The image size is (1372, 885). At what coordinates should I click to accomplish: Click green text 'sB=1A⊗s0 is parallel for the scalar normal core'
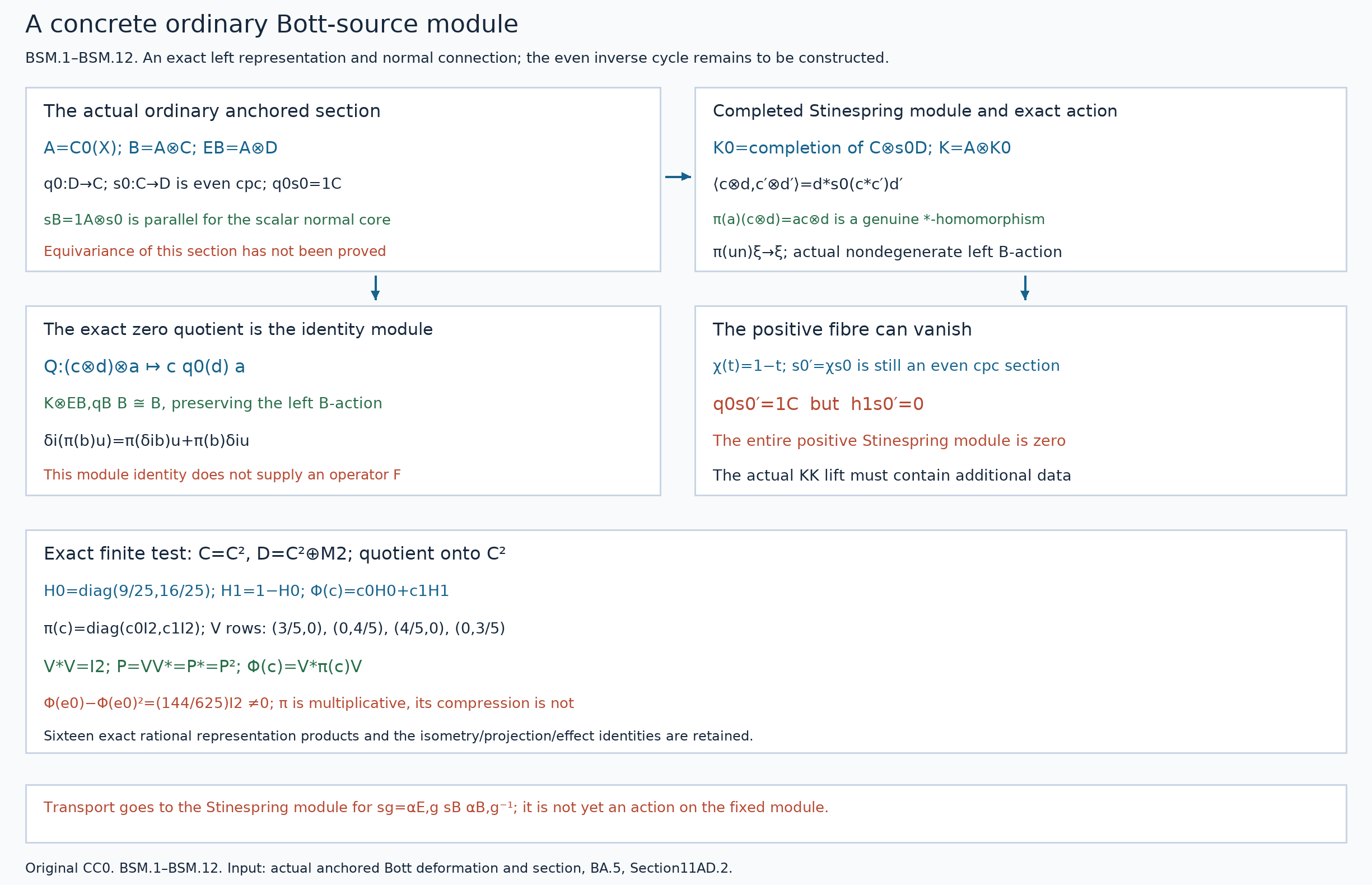(217, 220)
